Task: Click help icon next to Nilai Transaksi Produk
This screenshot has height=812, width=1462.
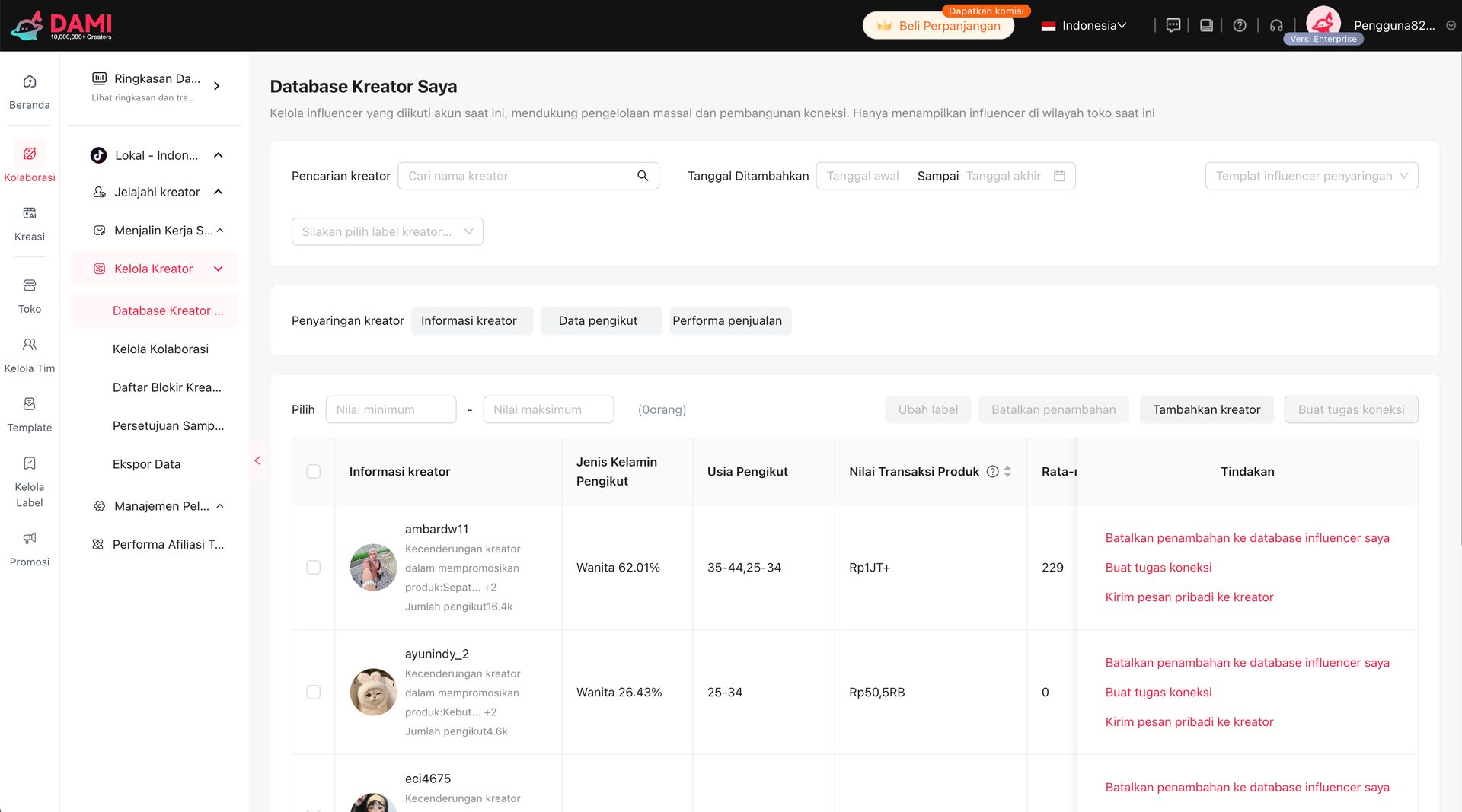Action: click(992, 471)
